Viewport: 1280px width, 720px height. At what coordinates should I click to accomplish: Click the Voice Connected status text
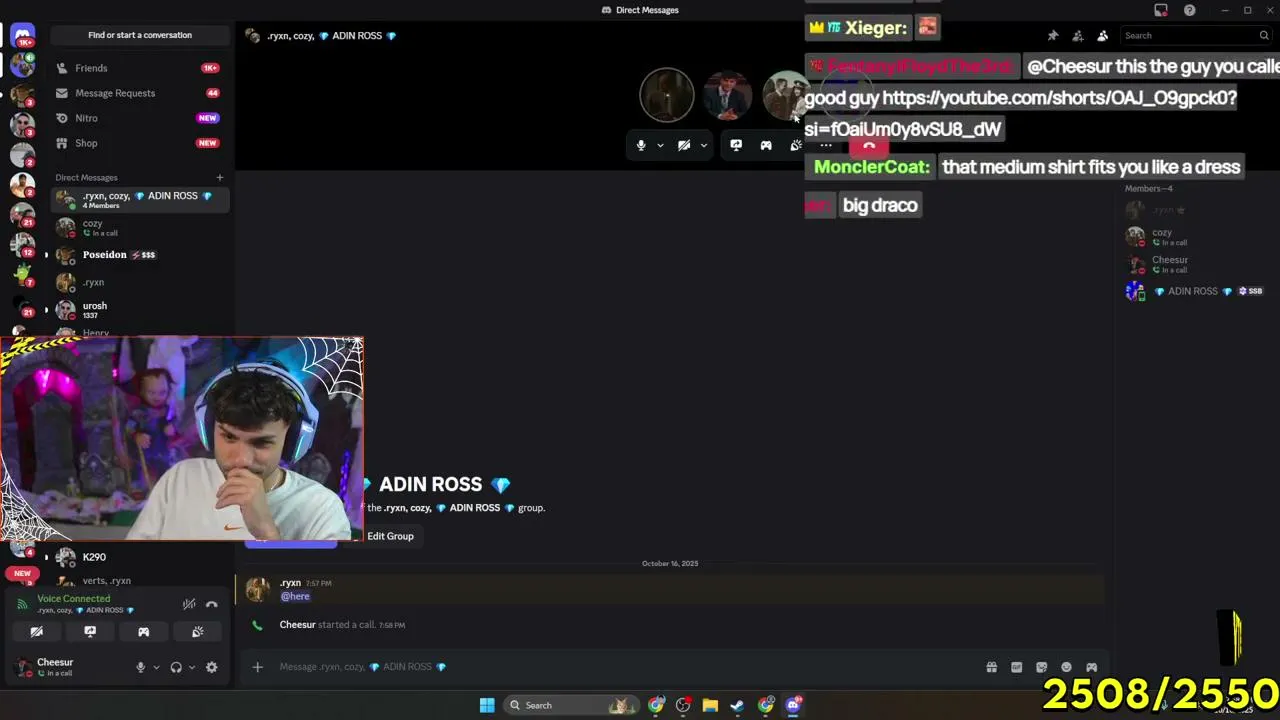point(74,599)
